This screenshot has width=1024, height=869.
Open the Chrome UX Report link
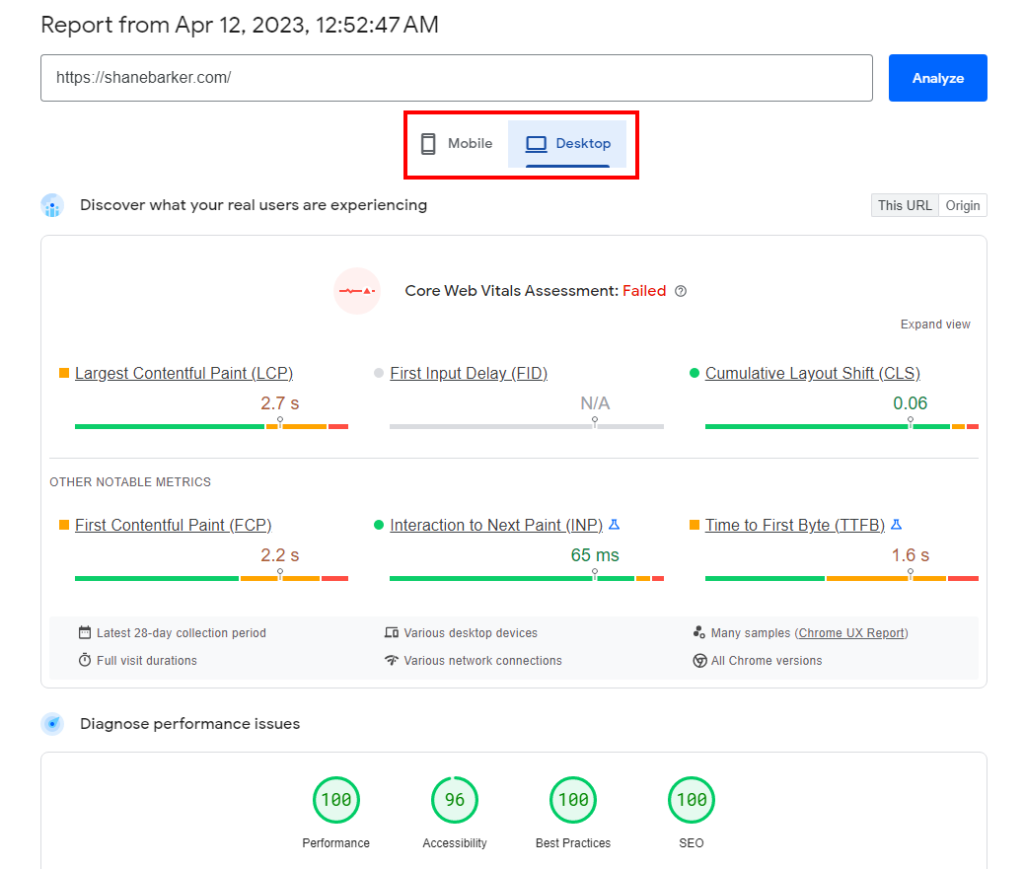coord(851,633)
